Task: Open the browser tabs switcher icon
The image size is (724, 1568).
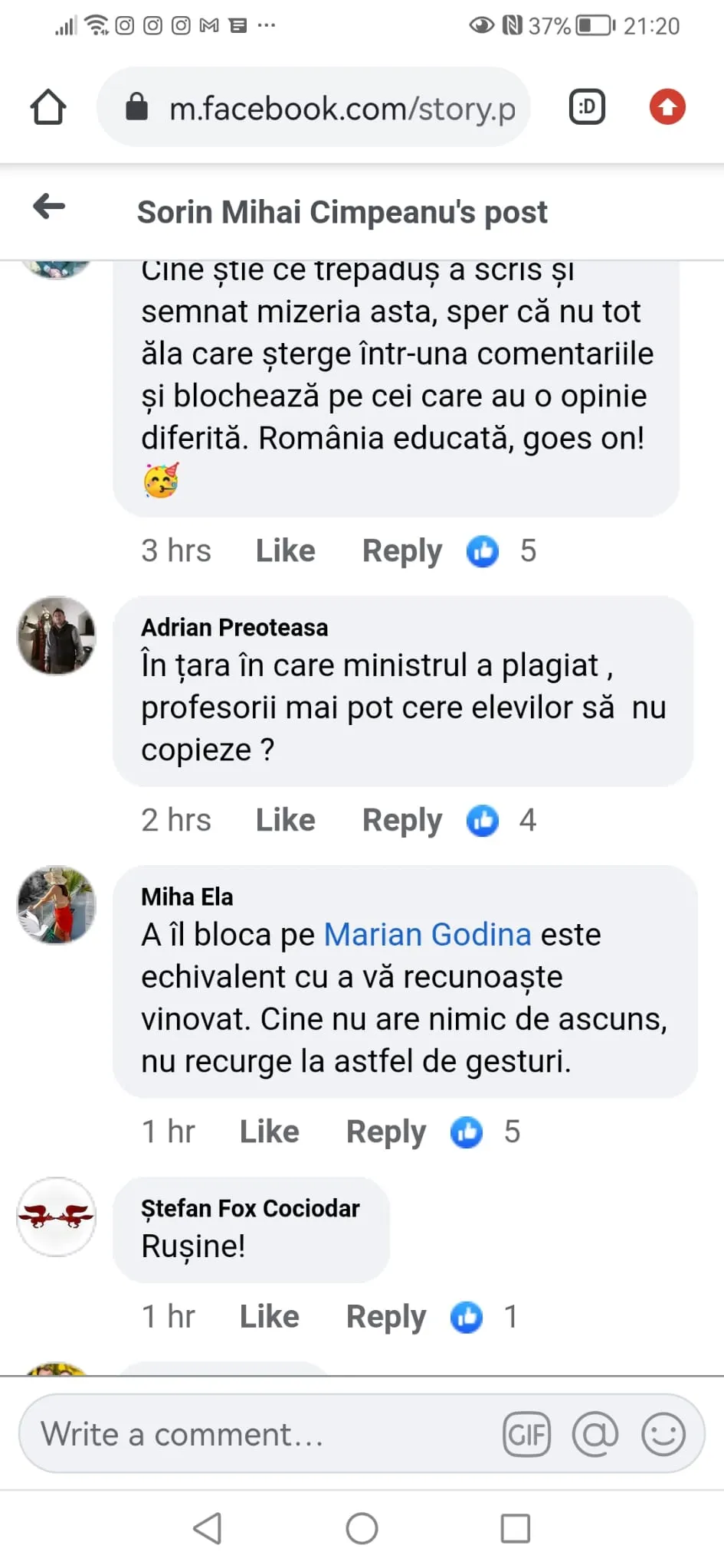Action: point(587,107)
